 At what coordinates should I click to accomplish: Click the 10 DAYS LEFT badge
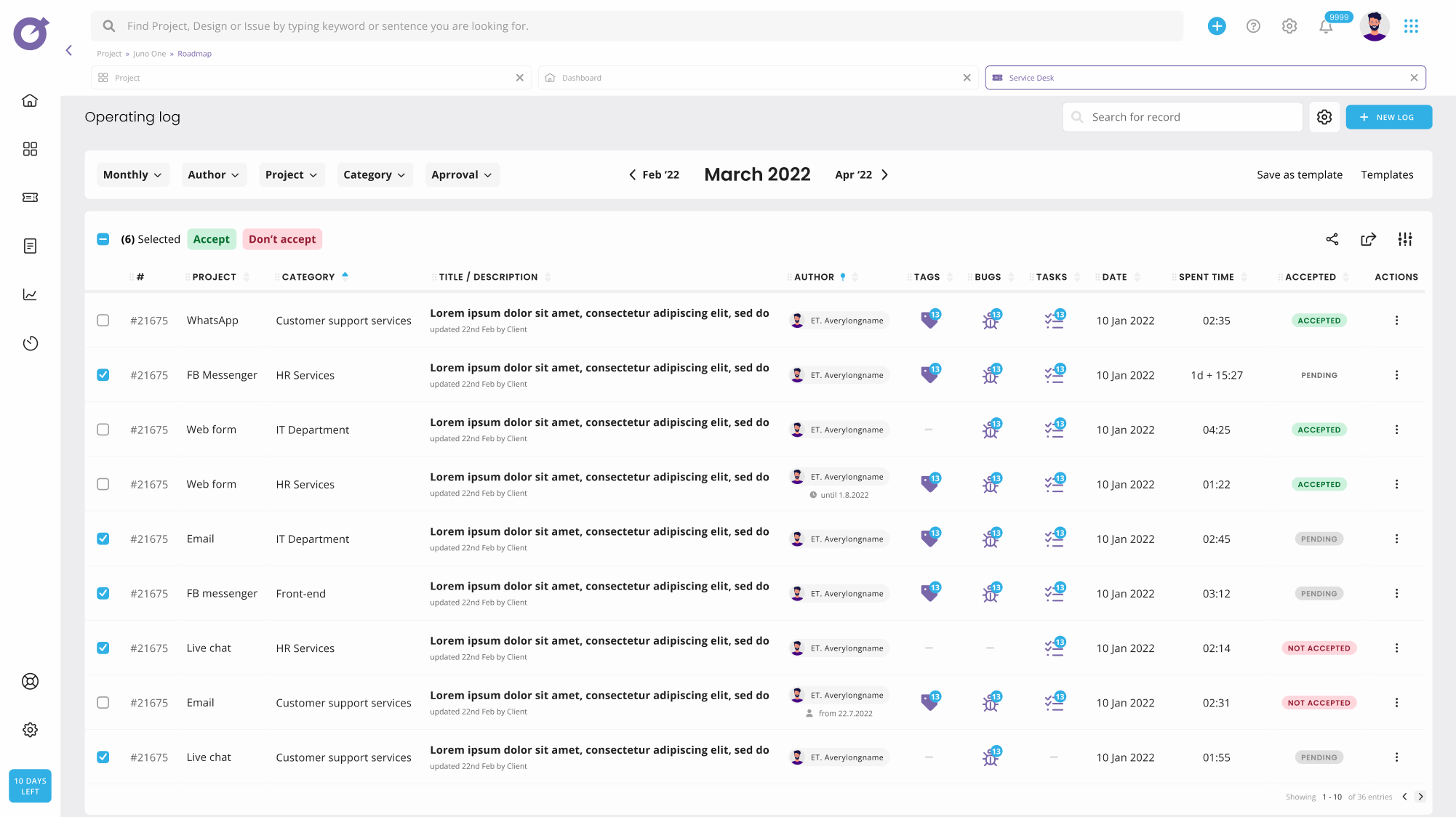point(30,786)
